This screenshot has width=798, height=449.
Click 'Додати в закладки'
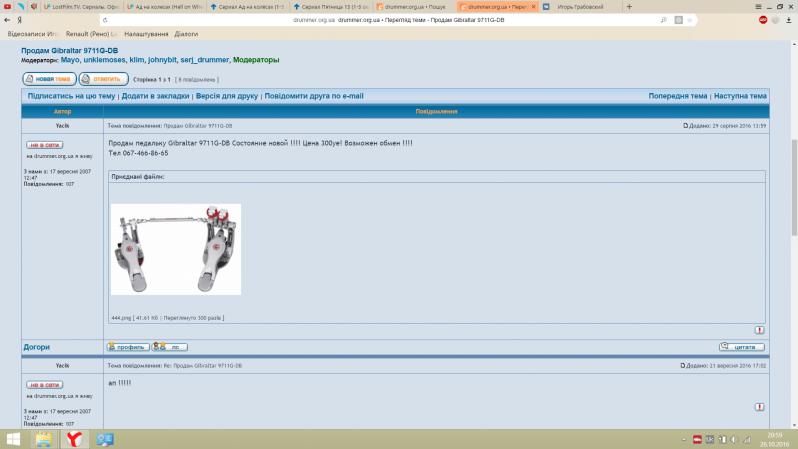coord(155,96)
